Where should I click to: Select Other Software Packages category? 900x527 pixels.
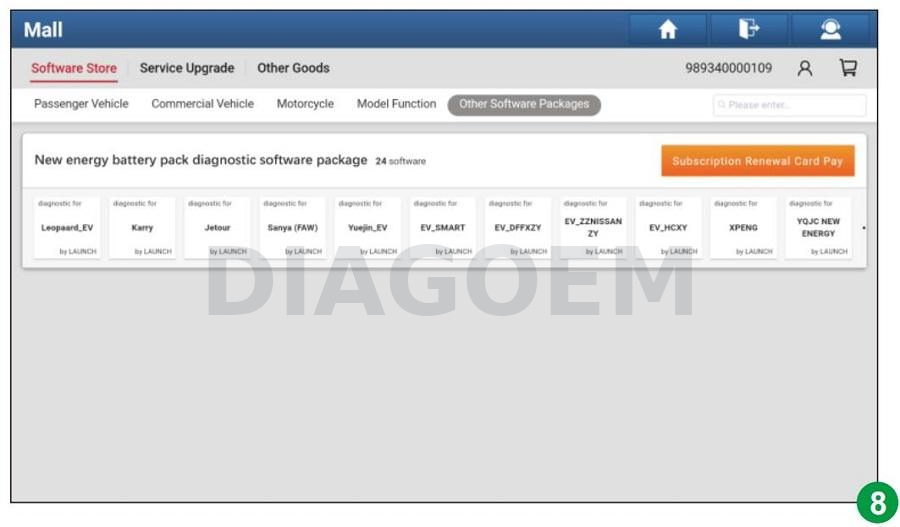tap(524, 104)
